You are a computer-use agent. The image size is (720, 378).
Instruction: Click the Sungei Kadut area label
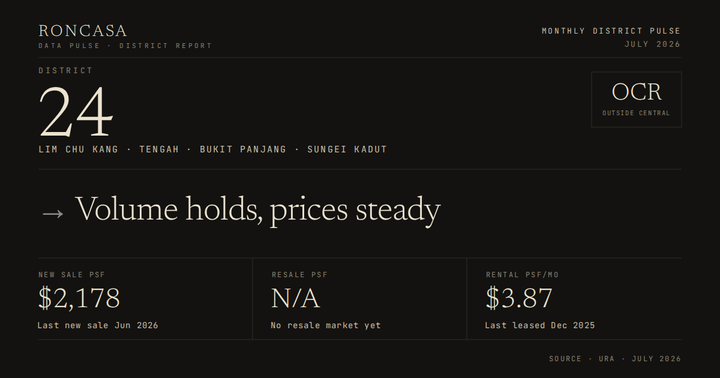point(347,149)
